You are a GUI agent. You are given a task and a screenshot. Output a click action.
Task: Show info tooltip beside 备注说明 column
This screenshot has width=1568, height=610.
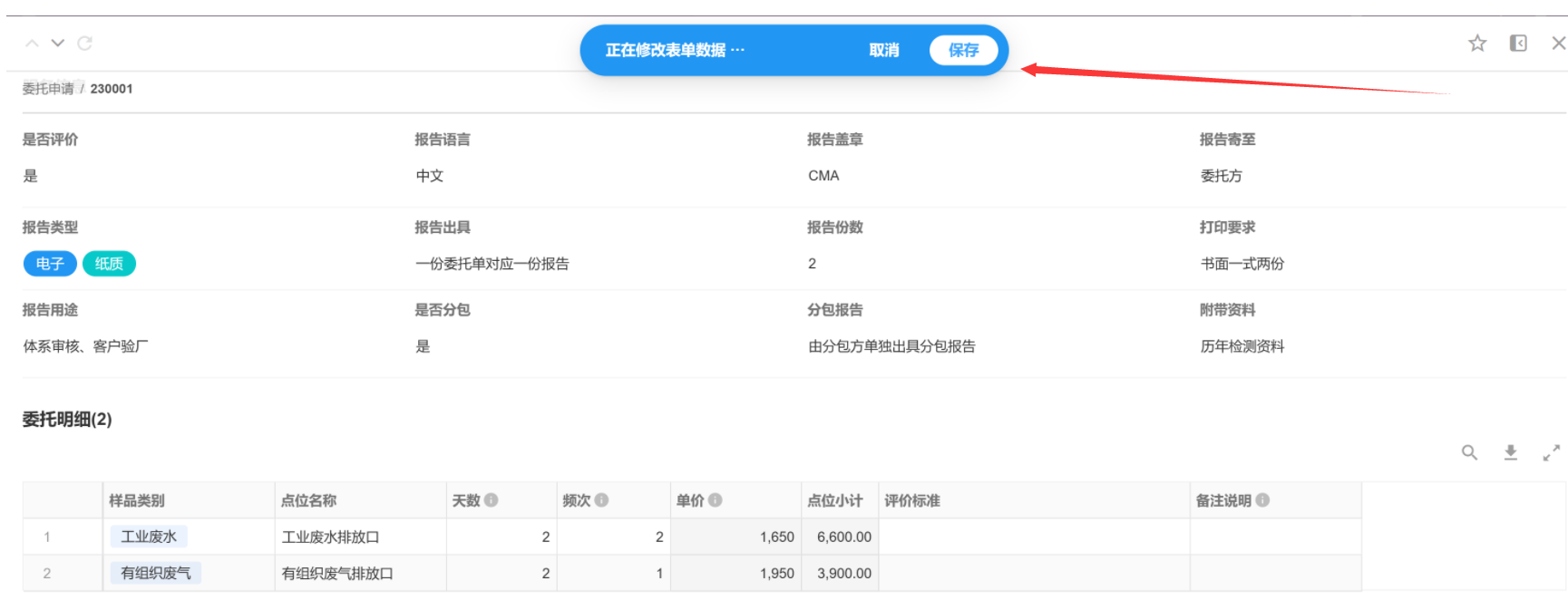[1262, 500]
